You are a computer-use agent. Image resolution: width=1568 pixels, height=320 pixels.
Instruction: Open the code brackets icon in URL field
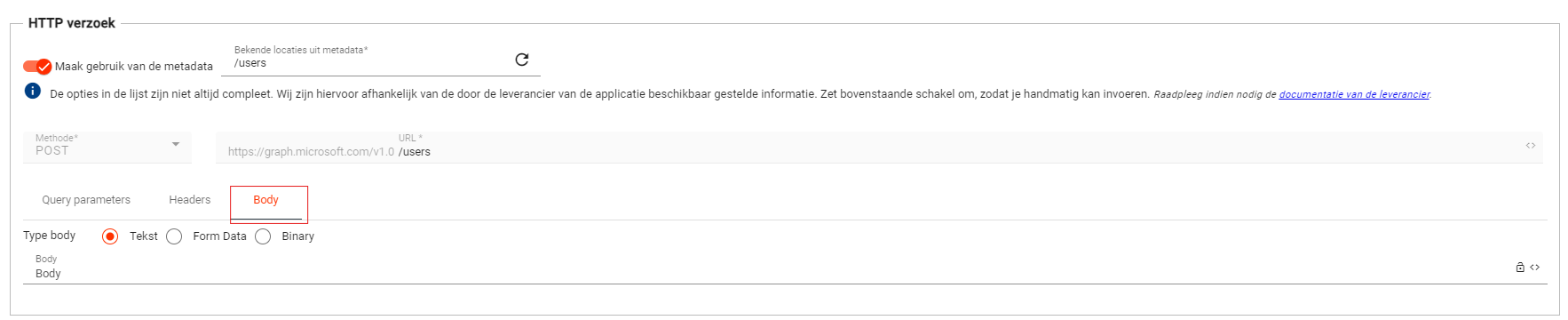coord(1531,146)
